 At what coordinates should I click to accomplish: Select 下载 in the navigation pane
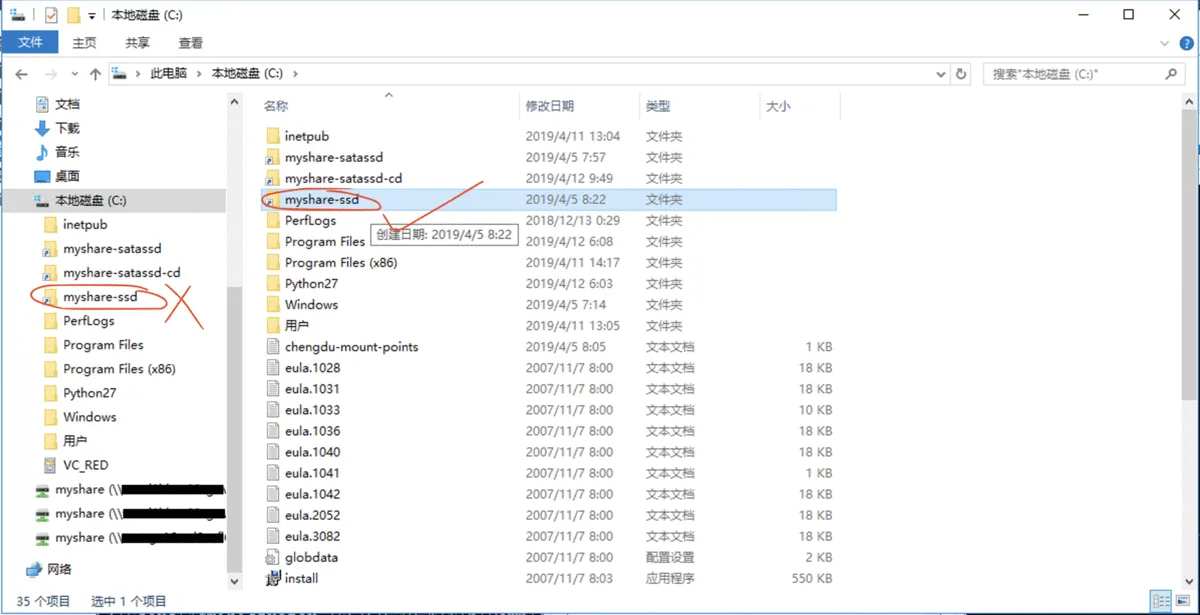tap(67, 128)
